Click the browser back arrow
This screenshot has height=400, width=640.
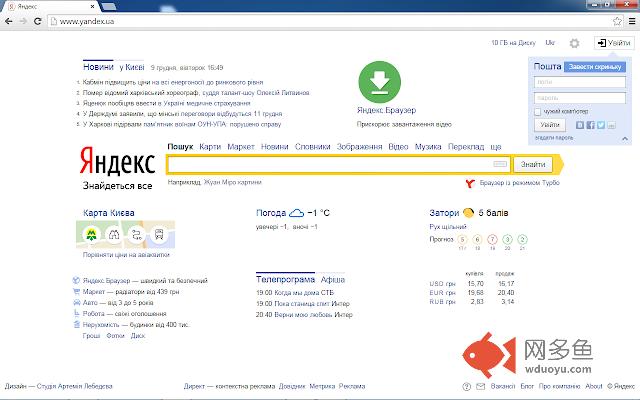tap(9, 21)
